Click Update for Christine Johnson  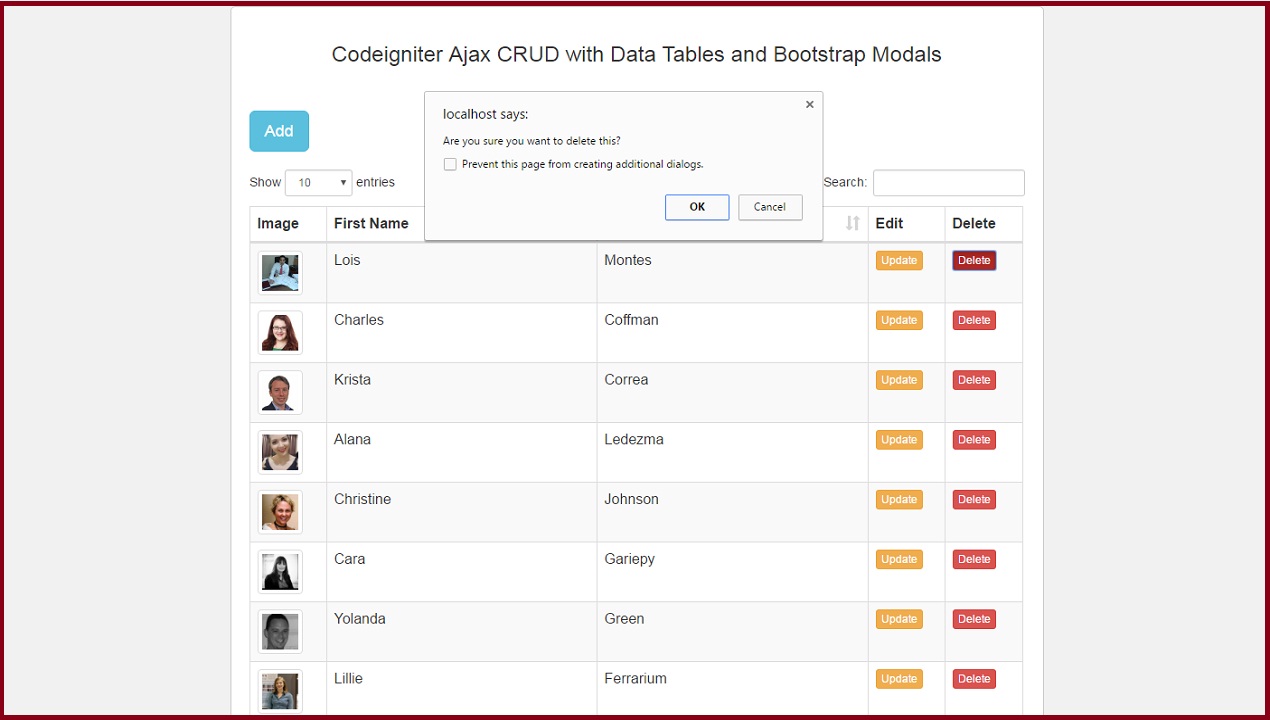coord(899,499)
